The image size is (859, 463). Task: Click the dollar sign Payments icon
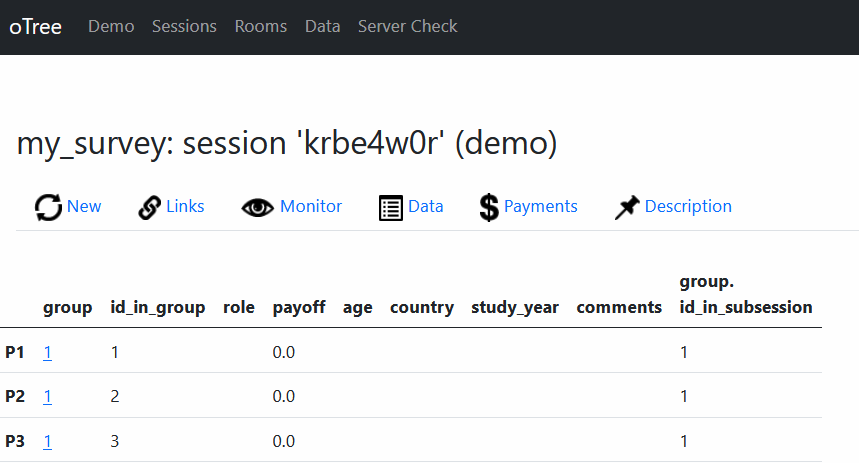[x=489, y=207]
